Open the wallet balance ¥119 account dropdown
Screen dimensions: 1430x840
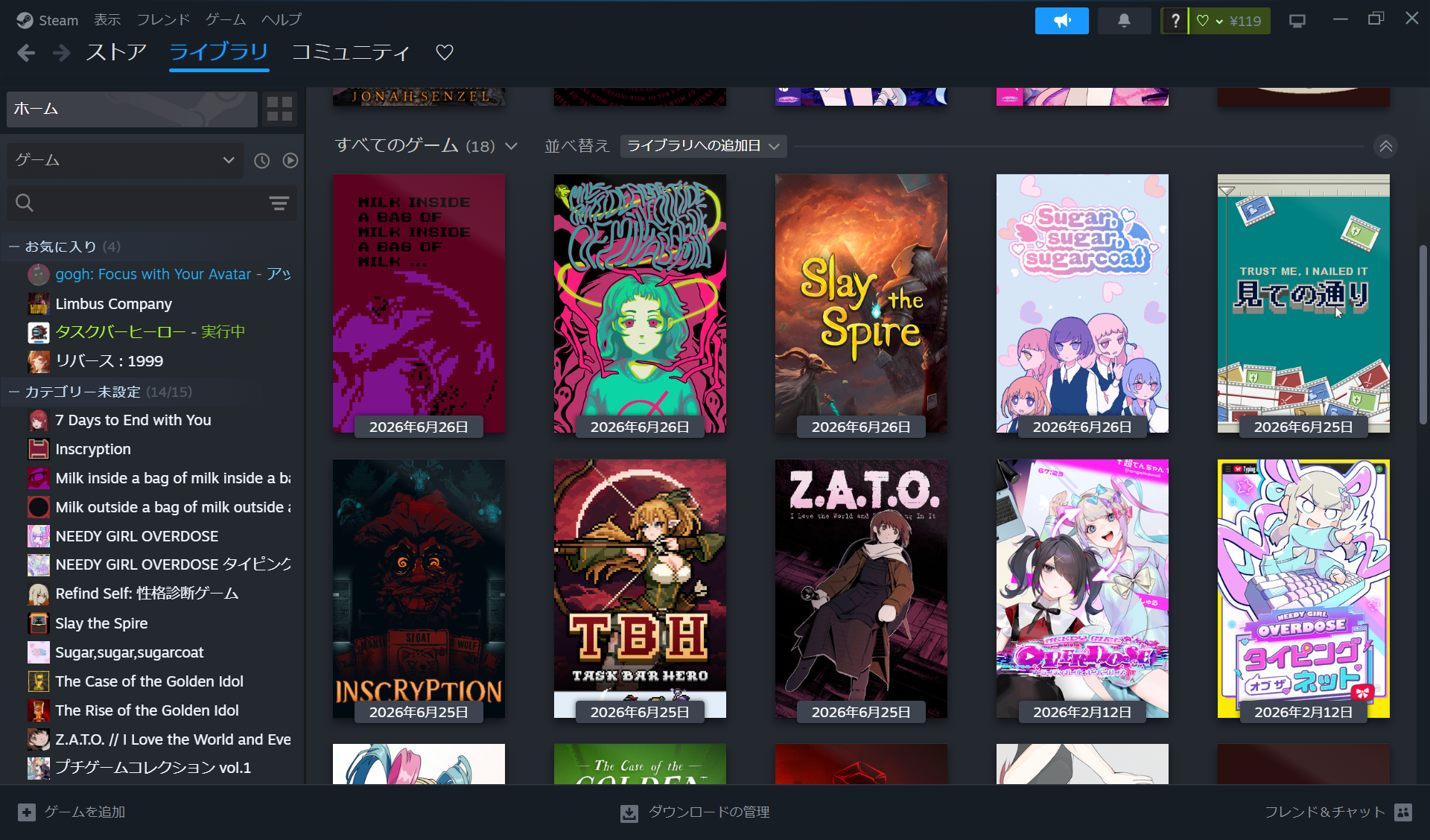click(x=1230, y=21)
